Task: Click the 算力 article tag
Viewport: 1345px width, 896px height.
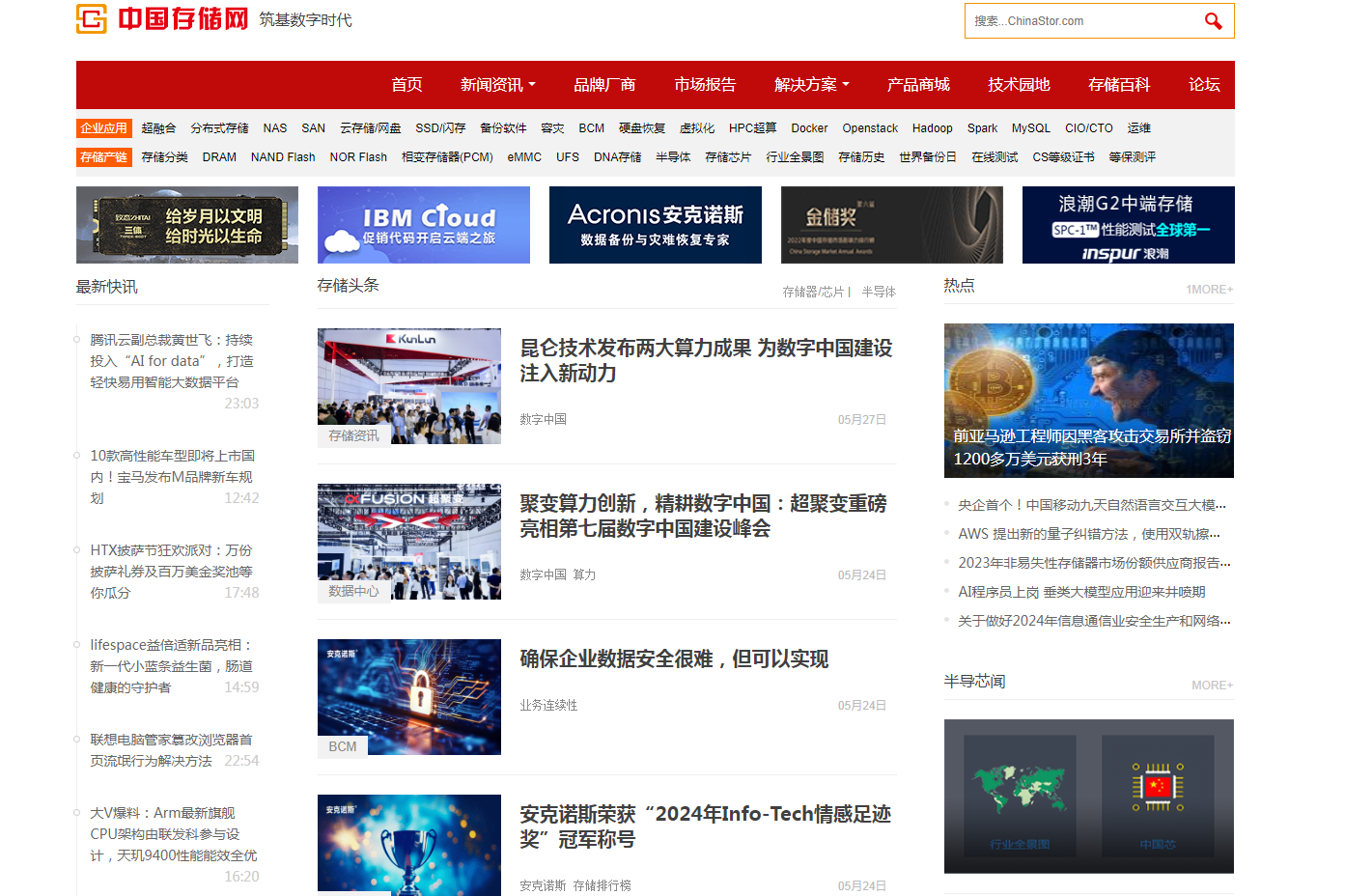Action: [x=584, y=575]
